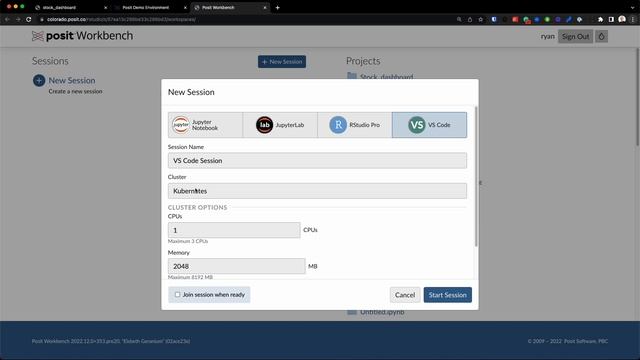Click the share icon in address bar
The width and height of the screenshot is (640, 360).
click(470, 19)
